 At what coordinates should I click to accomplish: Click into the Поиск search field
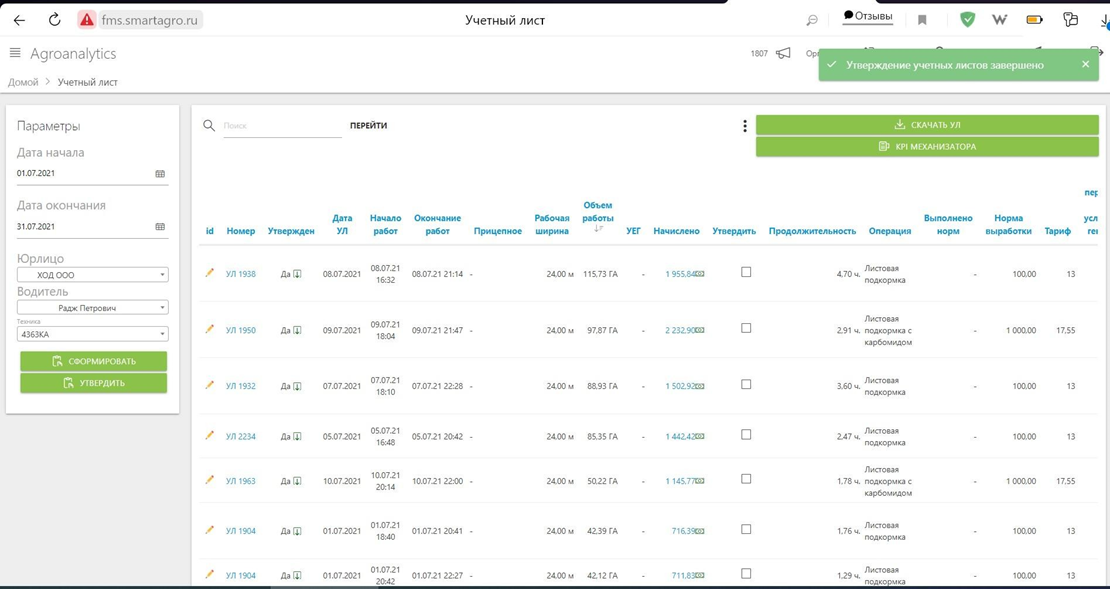[281, 126]
